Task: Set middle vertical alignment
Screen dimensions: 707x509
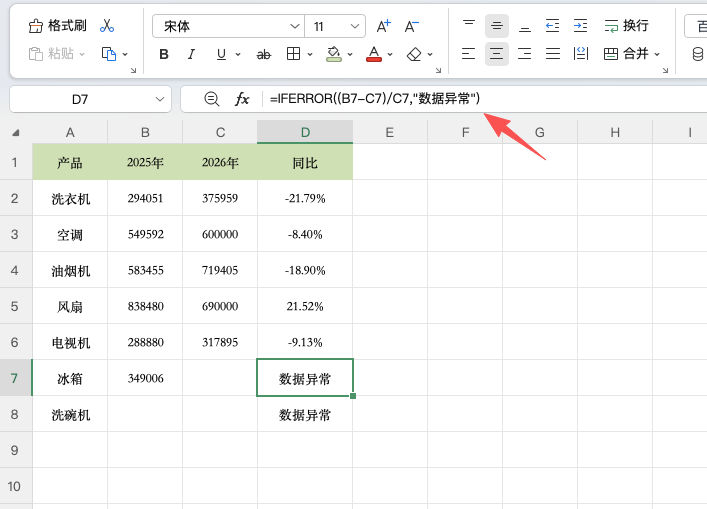Action: tap(497, 26)
